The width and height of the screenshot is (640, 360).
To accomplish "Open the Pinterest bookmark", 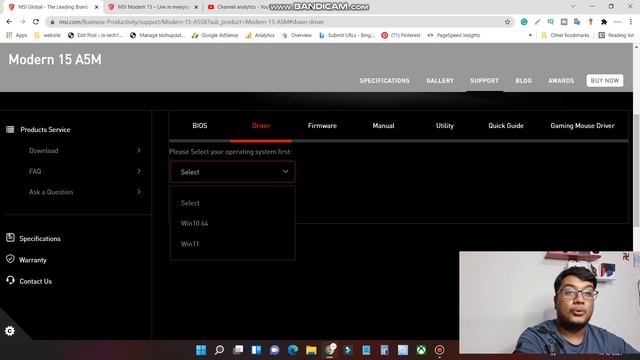I will point(401,36).
